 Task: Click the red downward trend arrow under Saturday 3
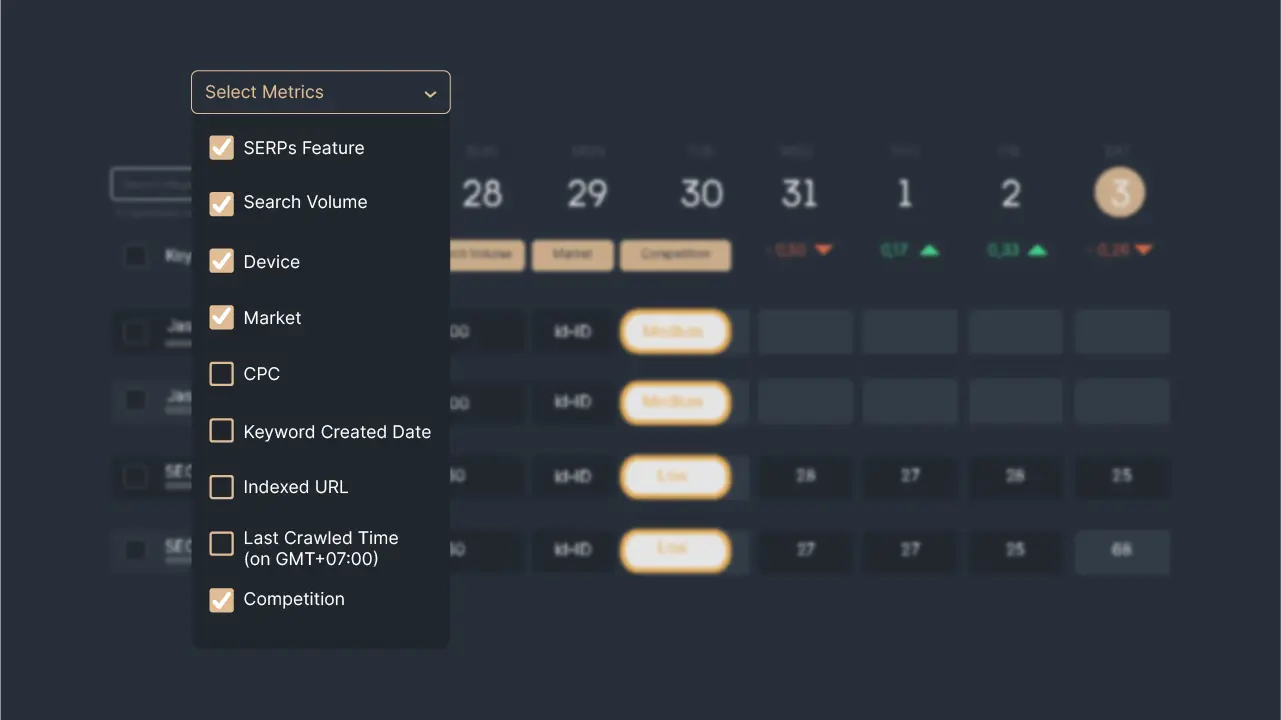click(1145, 251)
